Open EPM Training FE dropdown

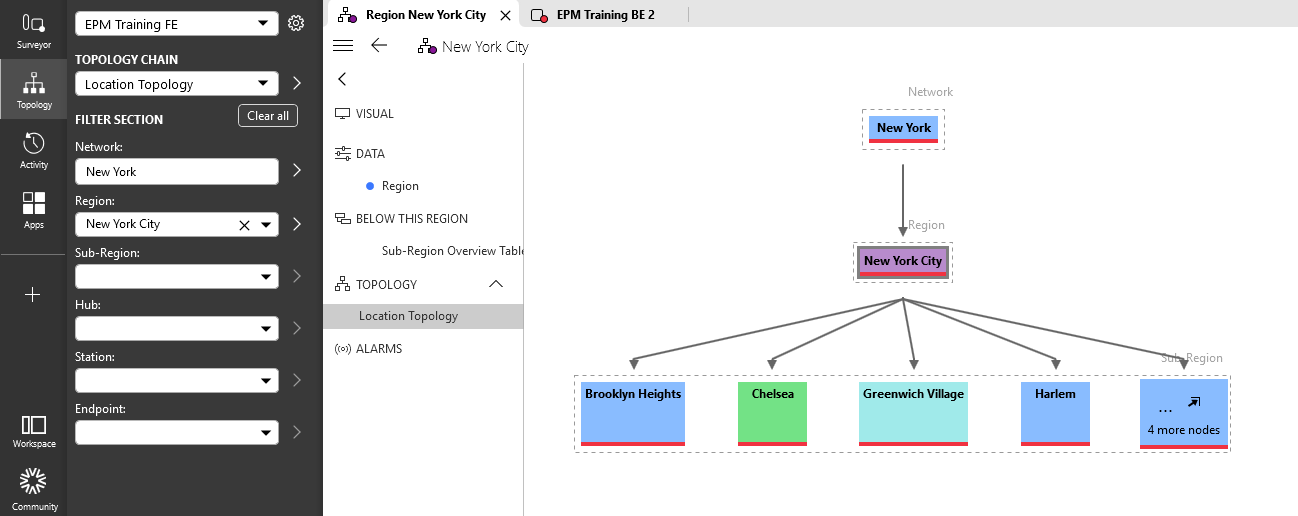(x=177, y=23)
